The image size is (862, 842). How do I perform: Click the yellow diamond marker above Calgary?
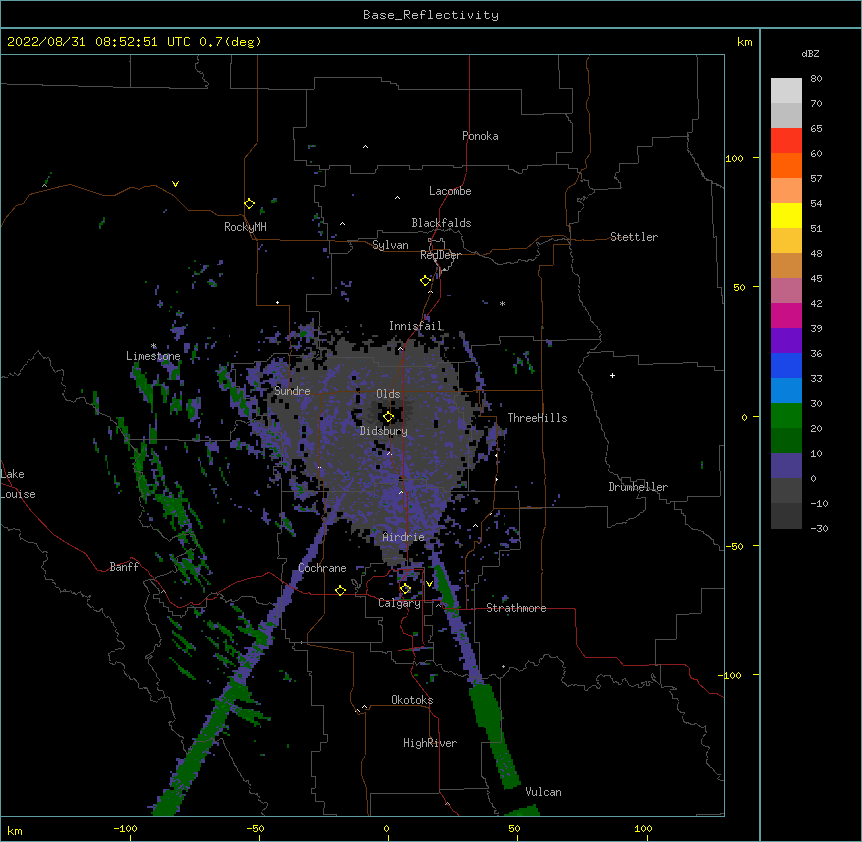click(x=405, y=589)
